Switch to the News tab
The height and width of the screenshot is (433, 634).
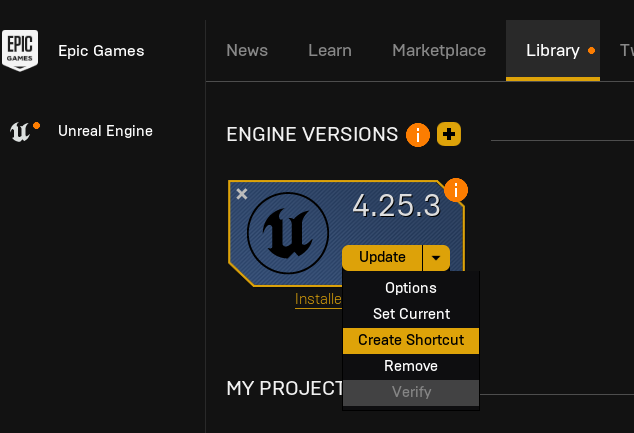pos(247,51)
